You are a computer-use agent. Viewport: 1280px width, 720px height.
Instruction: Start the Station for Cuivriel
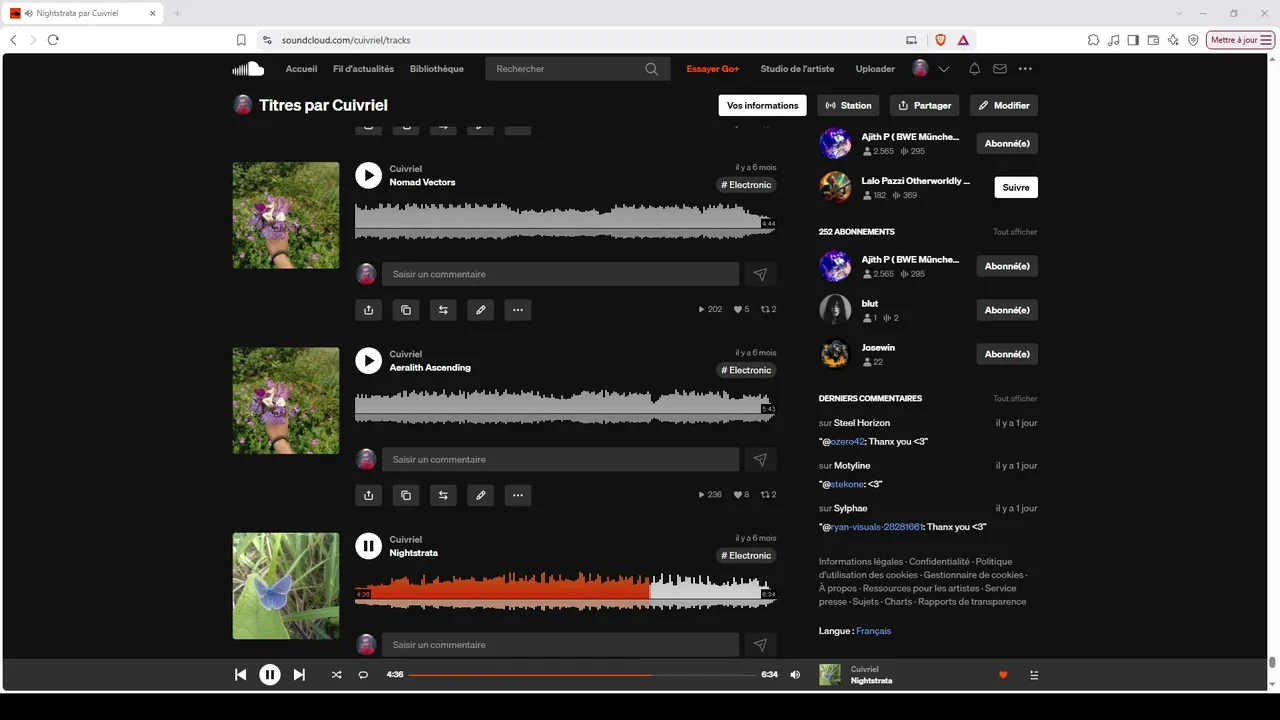point(848,105)
